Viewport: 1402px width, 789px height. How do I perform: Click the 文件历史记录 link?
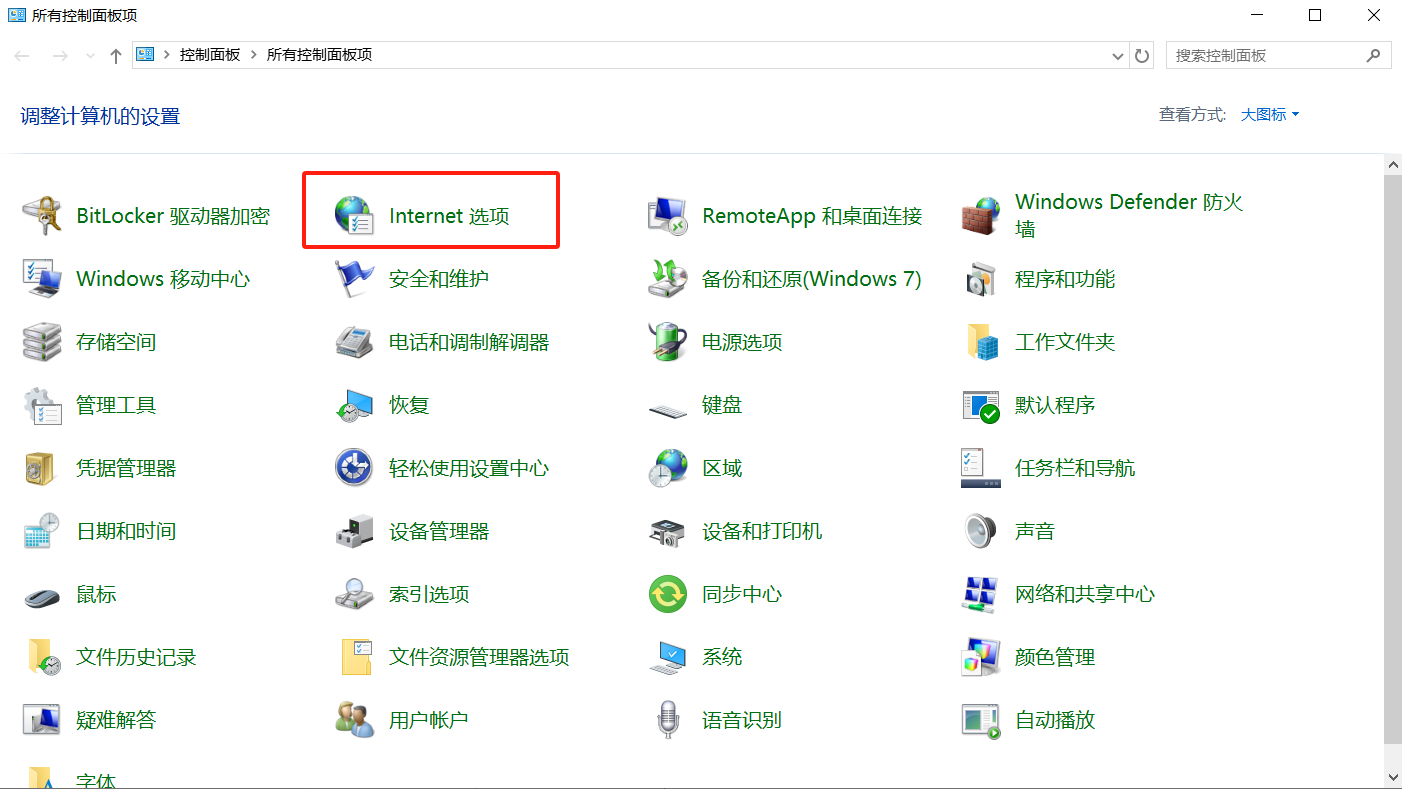pos(136,657)
